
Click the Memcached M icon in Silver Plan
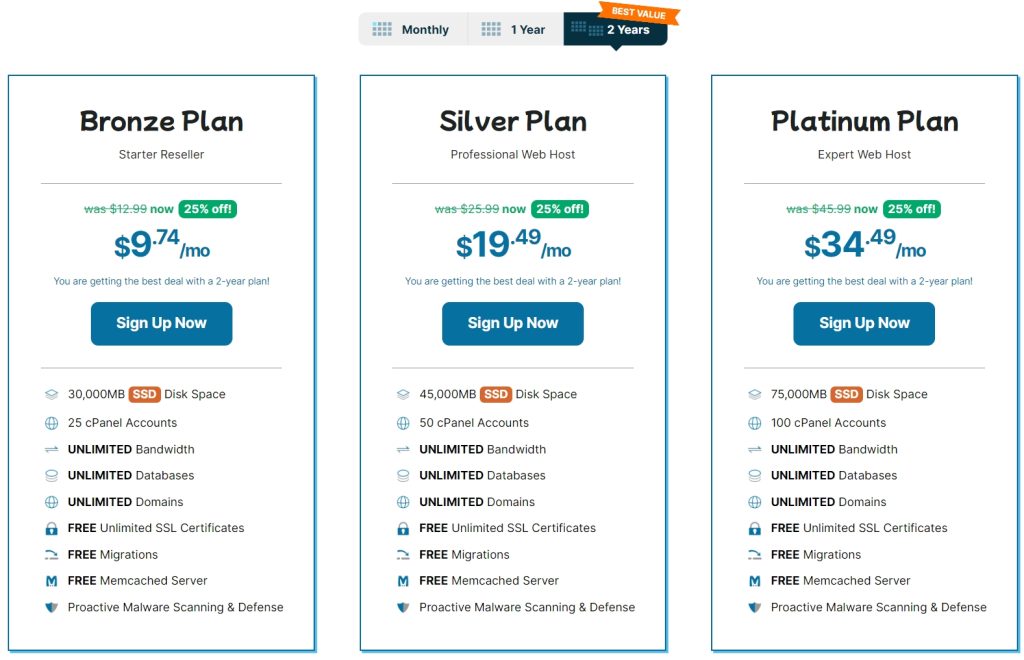[403, 581]
